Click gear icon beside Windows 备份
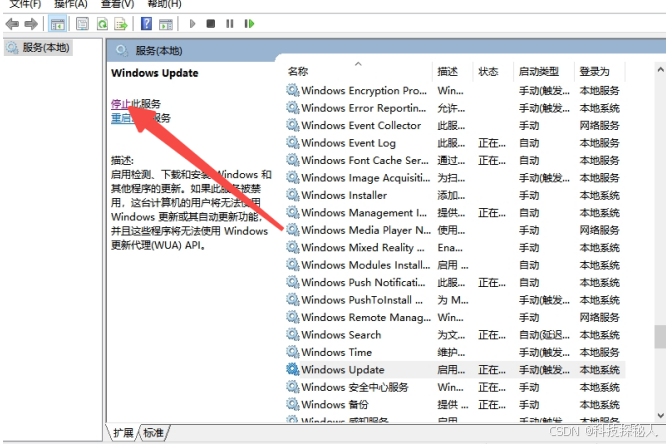The width and height of the screenshot is (666, 445). click(x=293, y=404)
